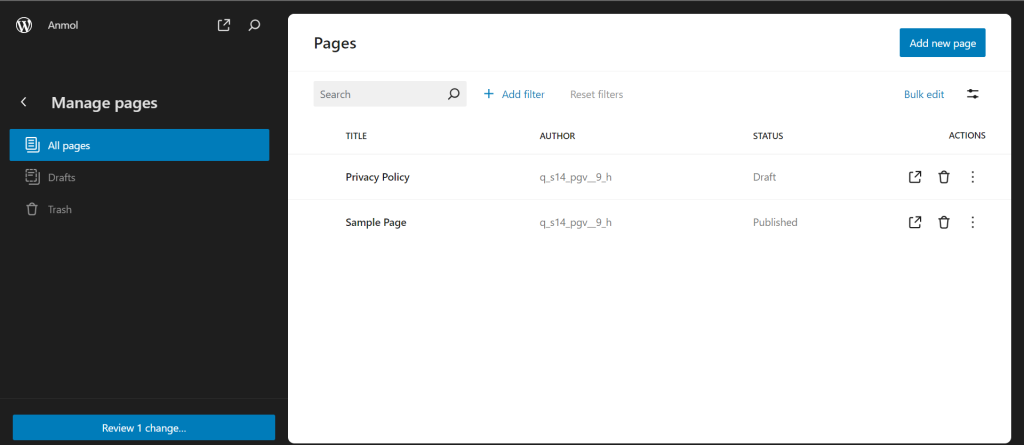Click the Add new page button
The width and height of the screenshot is (1024, 445).
tap(942, 43)
